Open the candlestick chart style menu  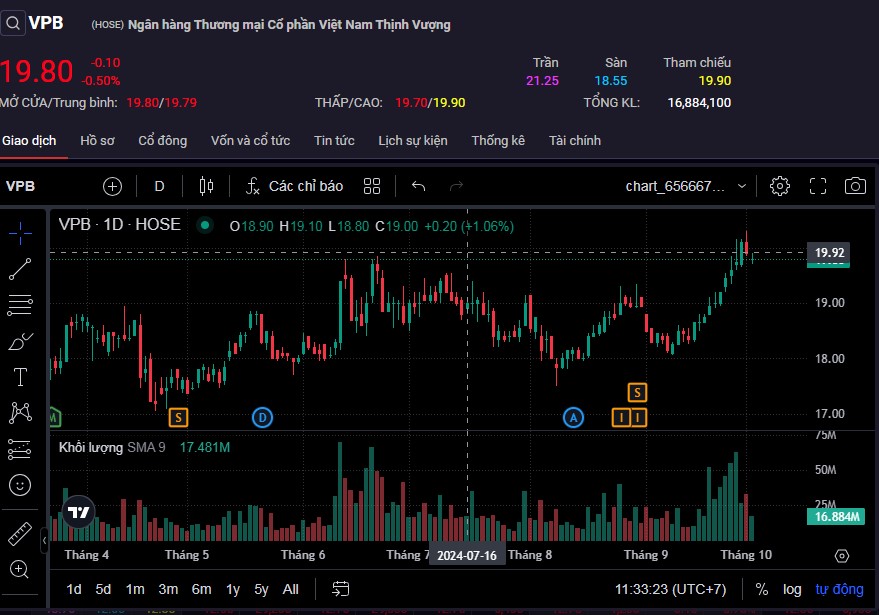(207, 186)
